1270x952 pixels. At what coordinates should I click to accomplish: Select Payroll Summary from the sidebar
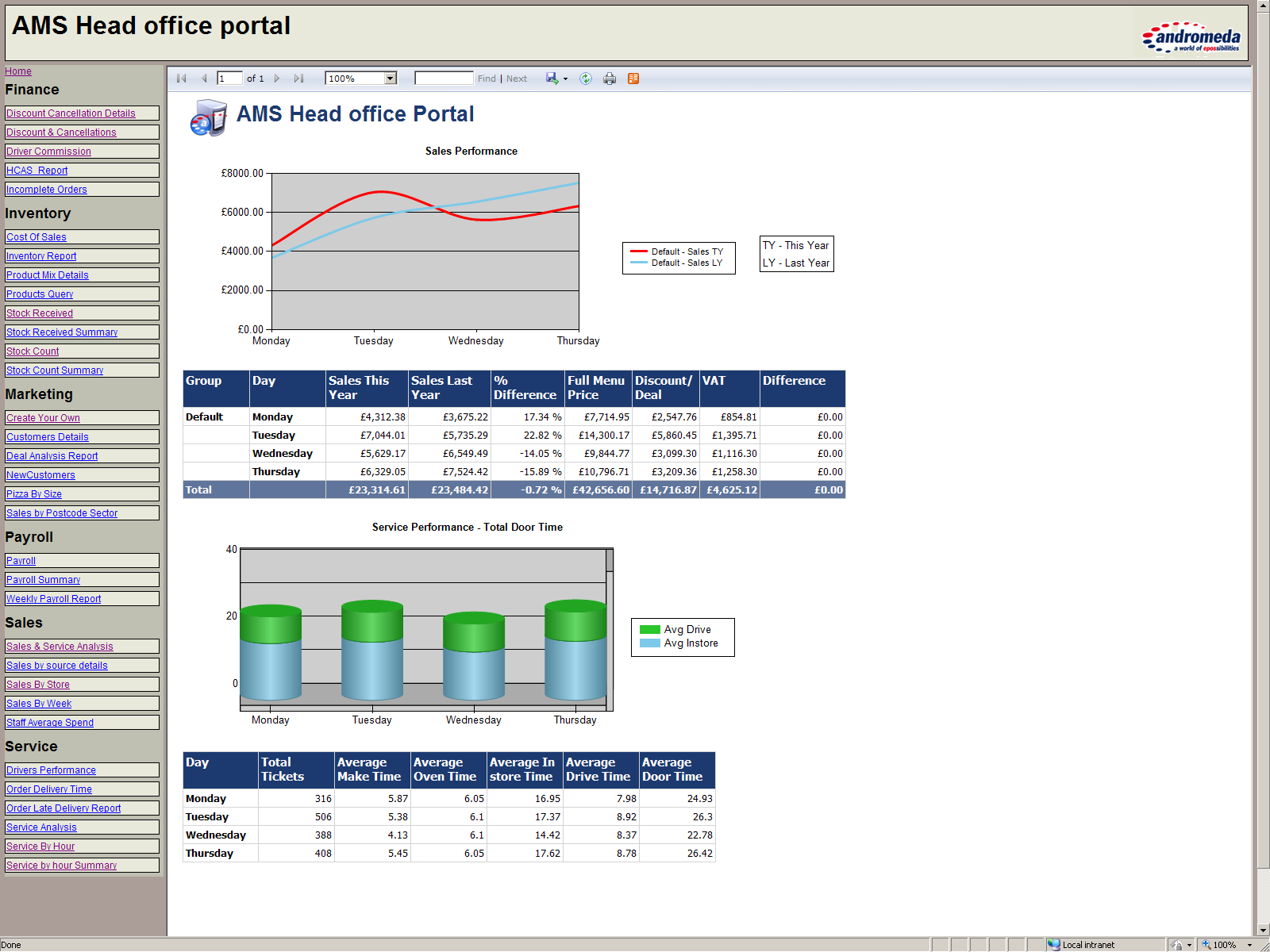[43, 580]
